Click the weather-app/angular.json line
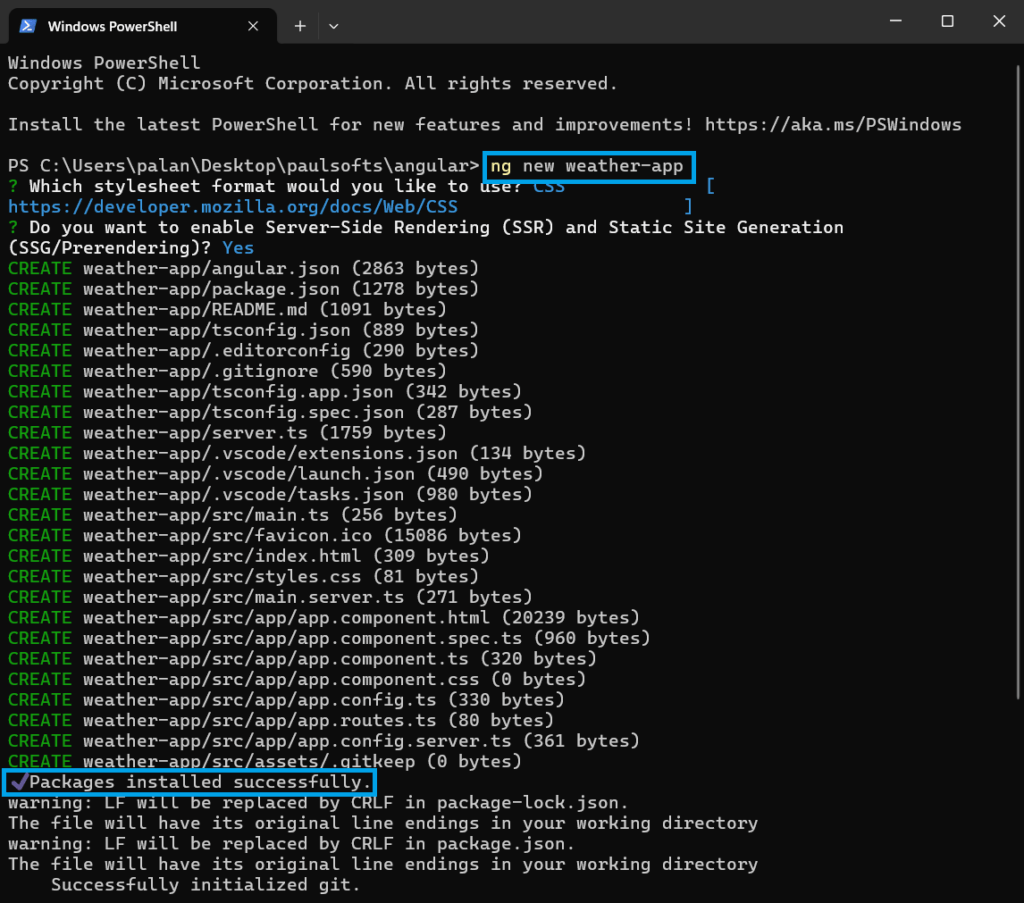Screen dimensions: 1024x903 click(243, 268)
